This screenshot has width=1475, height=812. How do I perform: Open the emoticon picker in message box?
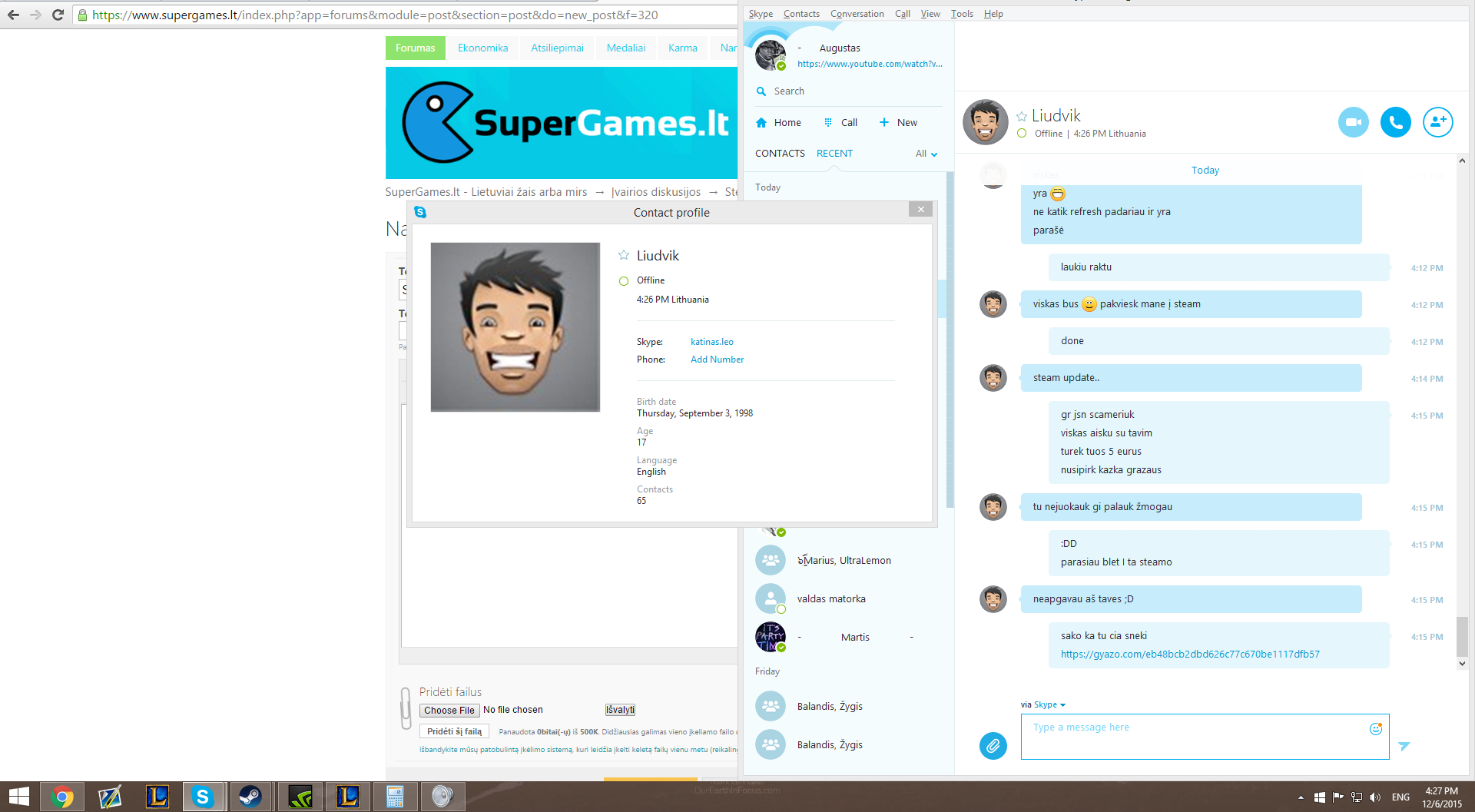pyautogui.click(x=1375, y=728)
